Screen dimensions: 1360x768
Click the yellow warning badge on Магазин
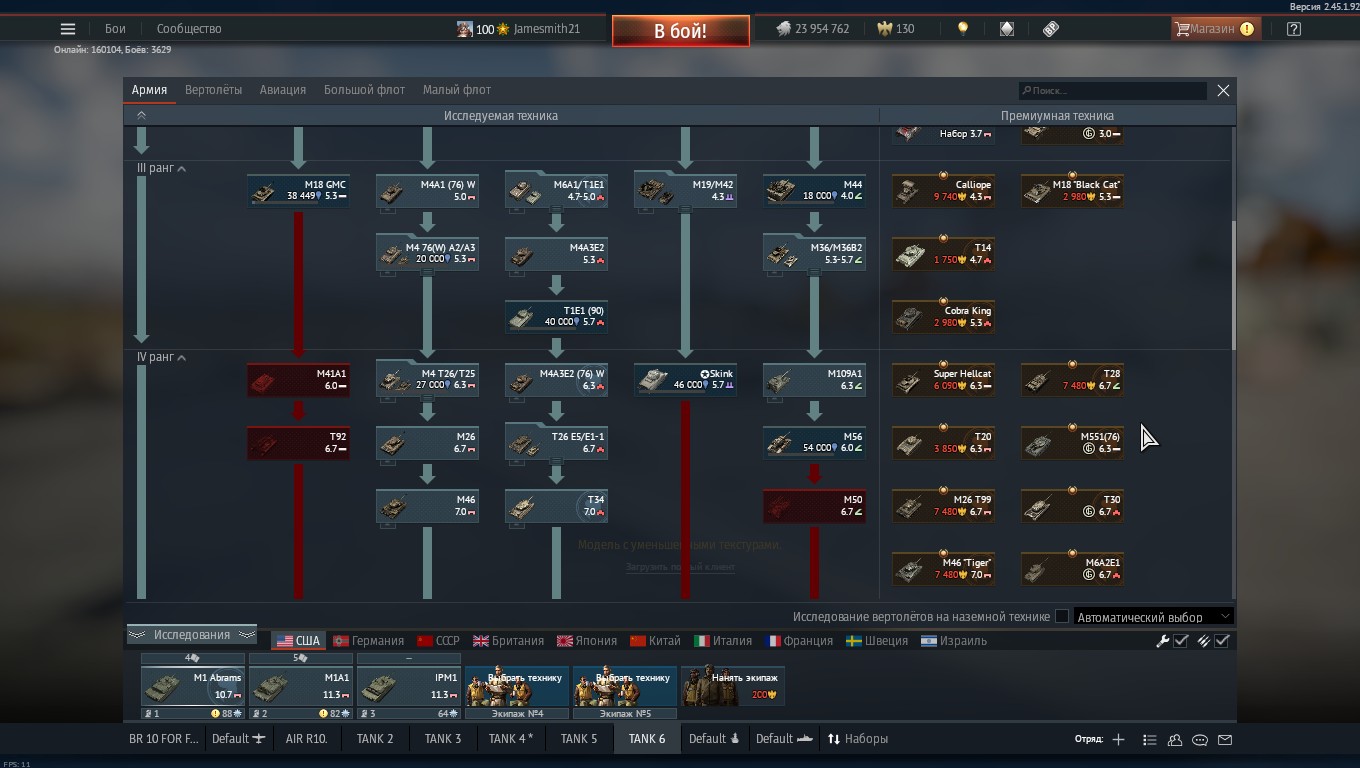click(1247, 29)
